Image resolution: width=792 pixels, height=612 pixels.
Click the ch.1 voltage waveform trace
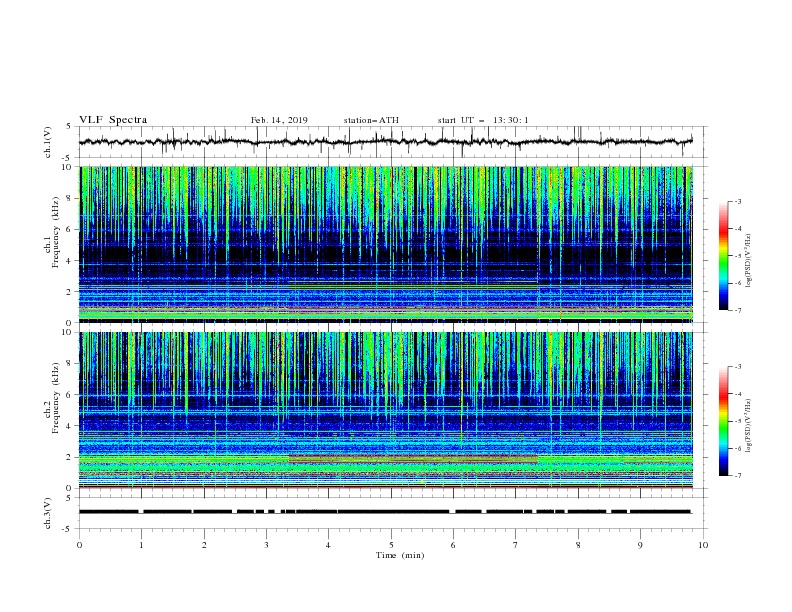tap(385, 142)
